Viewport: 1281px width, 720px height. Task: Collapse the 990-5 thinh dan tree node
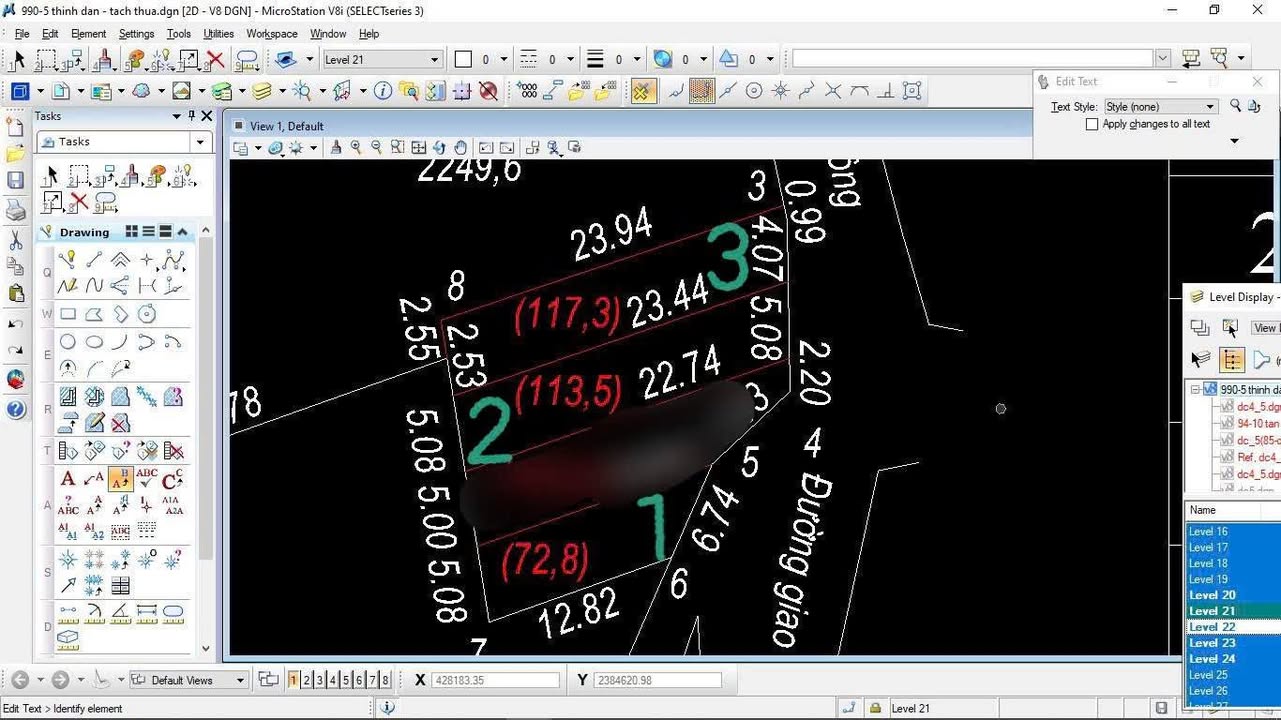pyautogui.click(x=1196, y=389)
